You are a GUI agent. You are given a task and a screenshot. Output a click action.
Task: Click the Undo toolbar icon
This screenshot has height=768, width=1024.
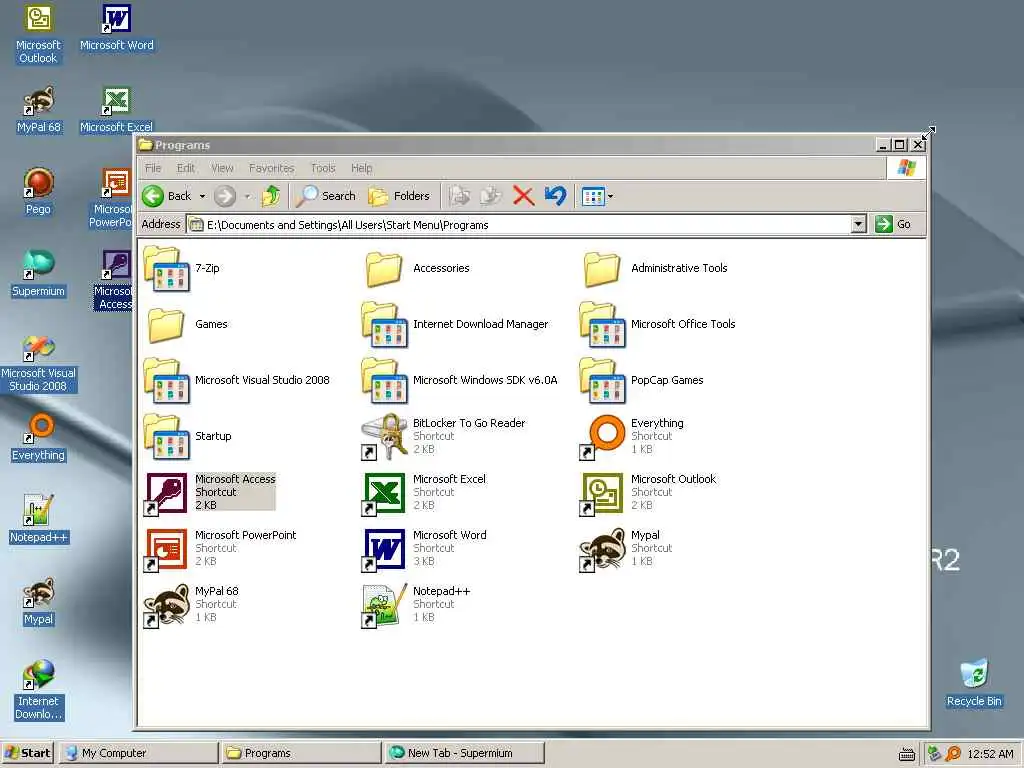point(555,196)
